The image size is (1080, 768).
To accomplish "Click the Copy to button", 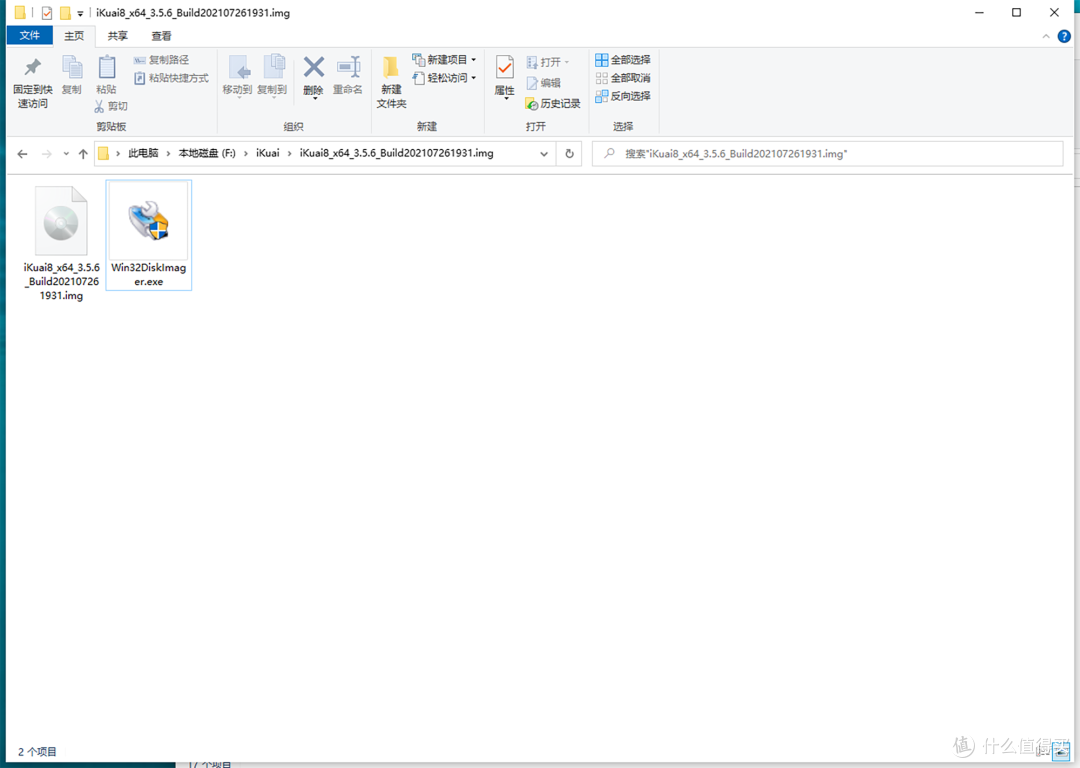I will tap(272, 75).
